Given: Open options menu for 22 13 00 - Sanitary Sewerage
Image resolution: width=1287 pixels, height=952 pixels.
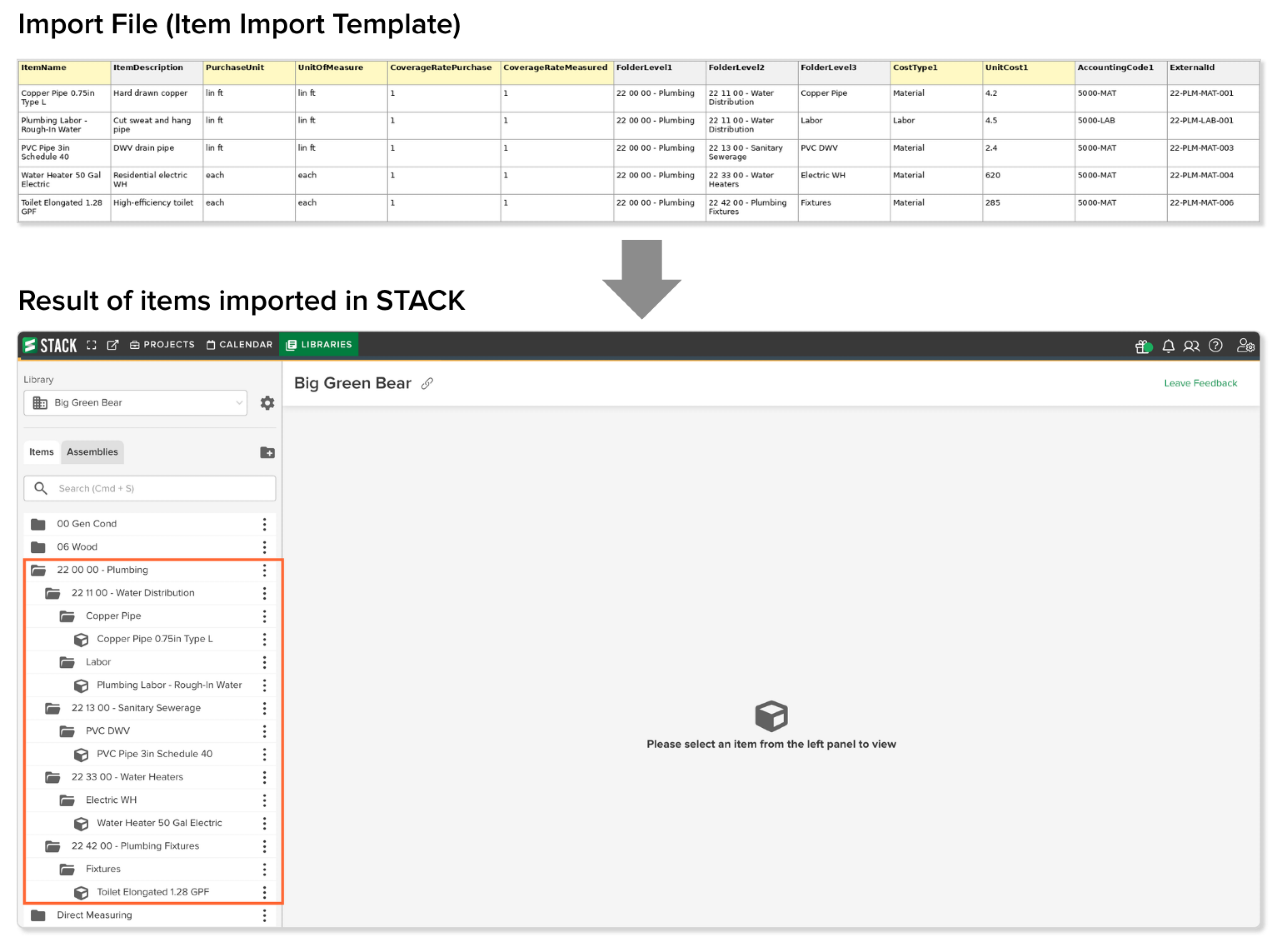Looking at the screenshot, I should click(x=265, y=708).
